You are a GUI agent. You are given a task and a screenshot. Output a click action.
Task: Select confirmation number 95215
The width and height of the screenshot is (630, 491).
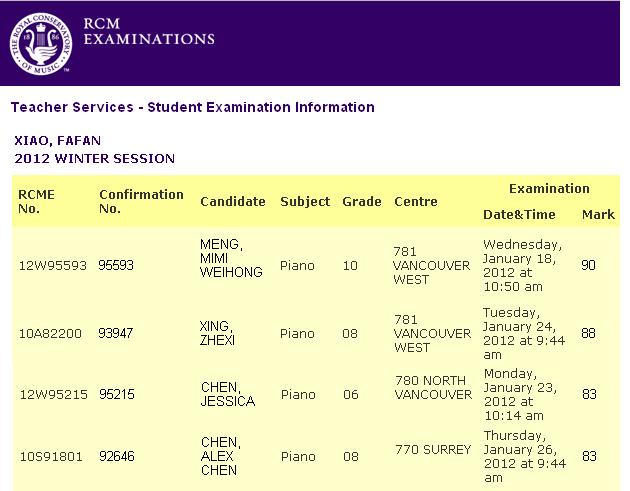pos(116,394)
